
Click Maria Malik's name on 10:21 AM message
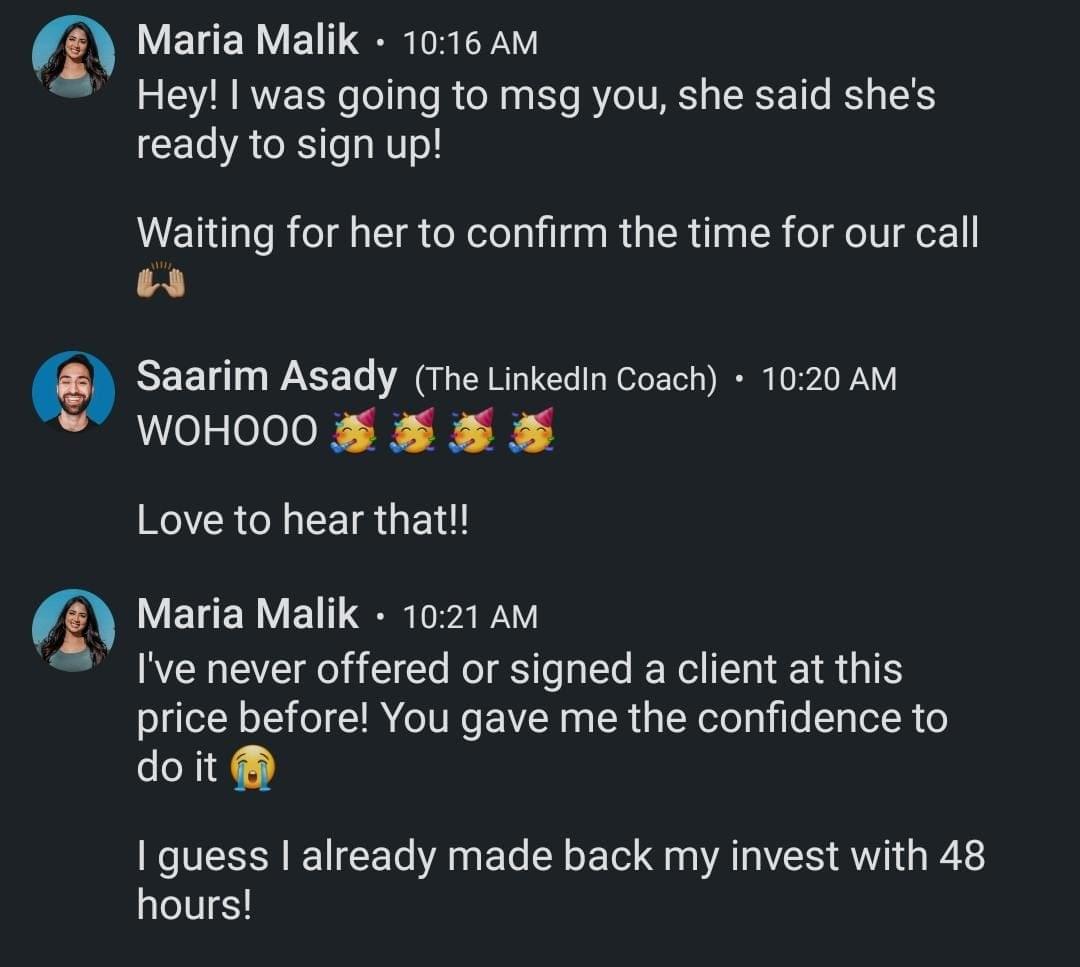tap(247, 614)
